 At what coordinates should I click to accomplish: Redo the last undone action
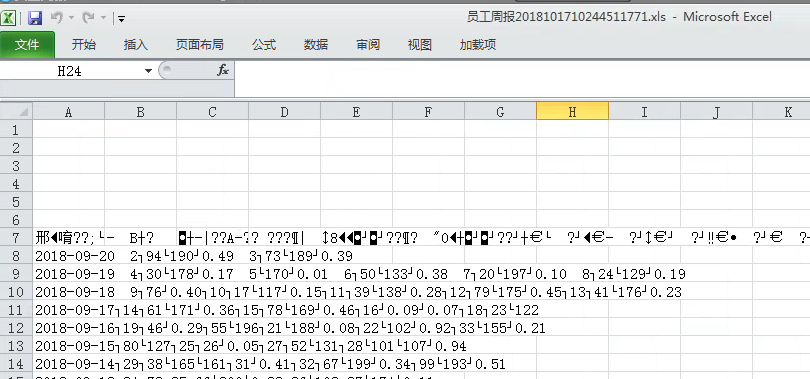[88, 18]
